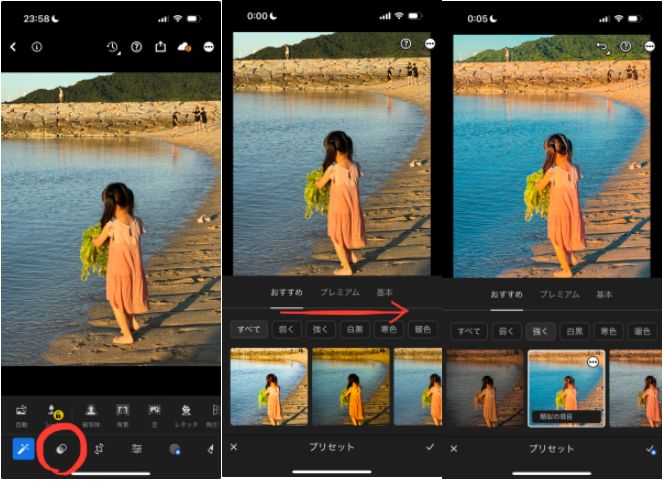Deselect the 強く filter on 0:05 screen
The height and width of the screenshot is (481, 663).
coord(540,331)
